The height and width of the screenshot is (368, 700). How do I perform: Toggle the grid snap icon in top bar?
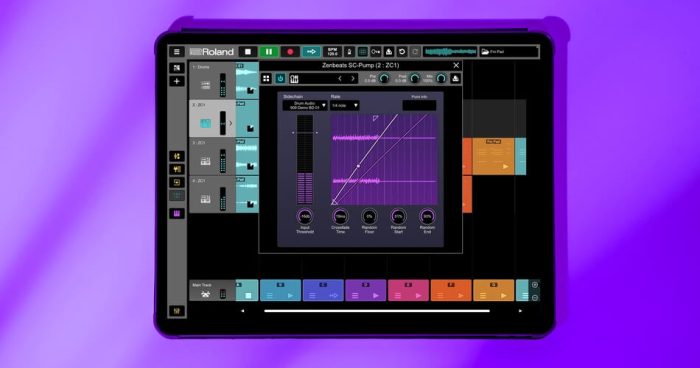coord(362,52)
